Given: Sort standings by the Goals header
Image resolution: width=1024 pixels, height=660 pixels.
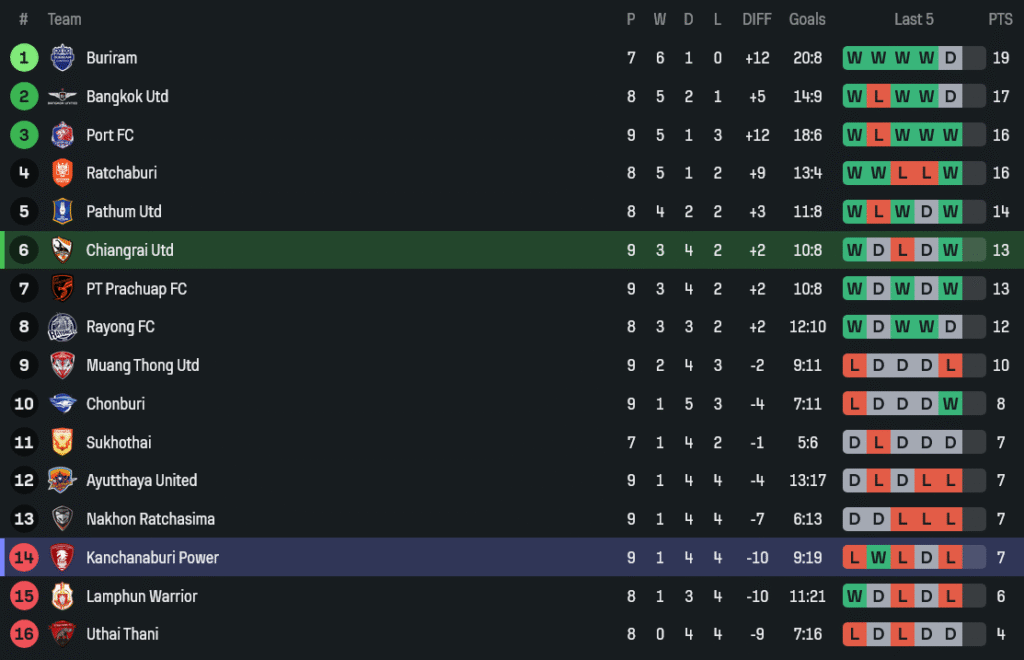Looking at the screenshot, I should [x=807, y=19].
